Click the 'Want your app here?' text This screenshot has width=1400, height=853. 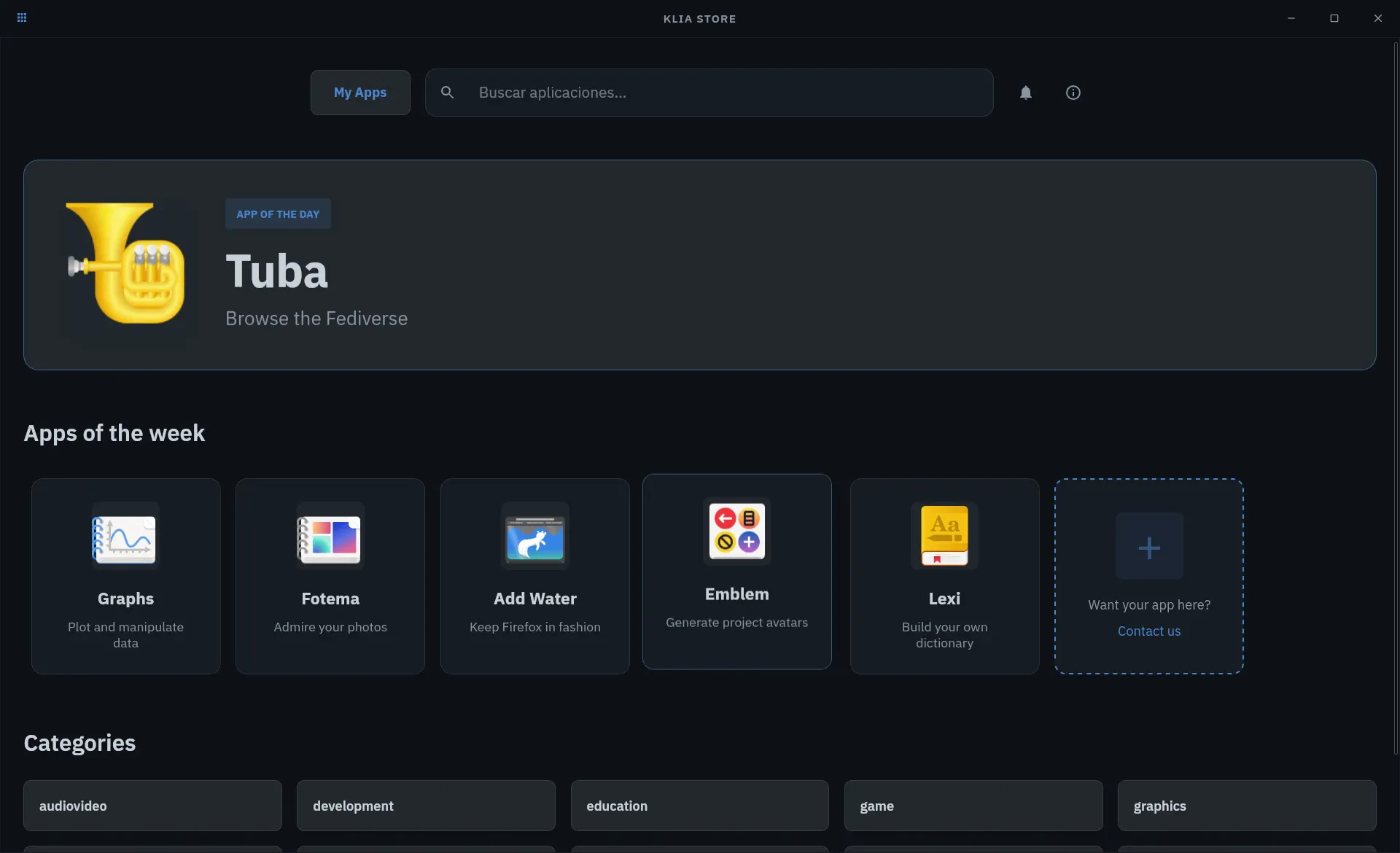pyautogui.click(x=1149, y=605)
